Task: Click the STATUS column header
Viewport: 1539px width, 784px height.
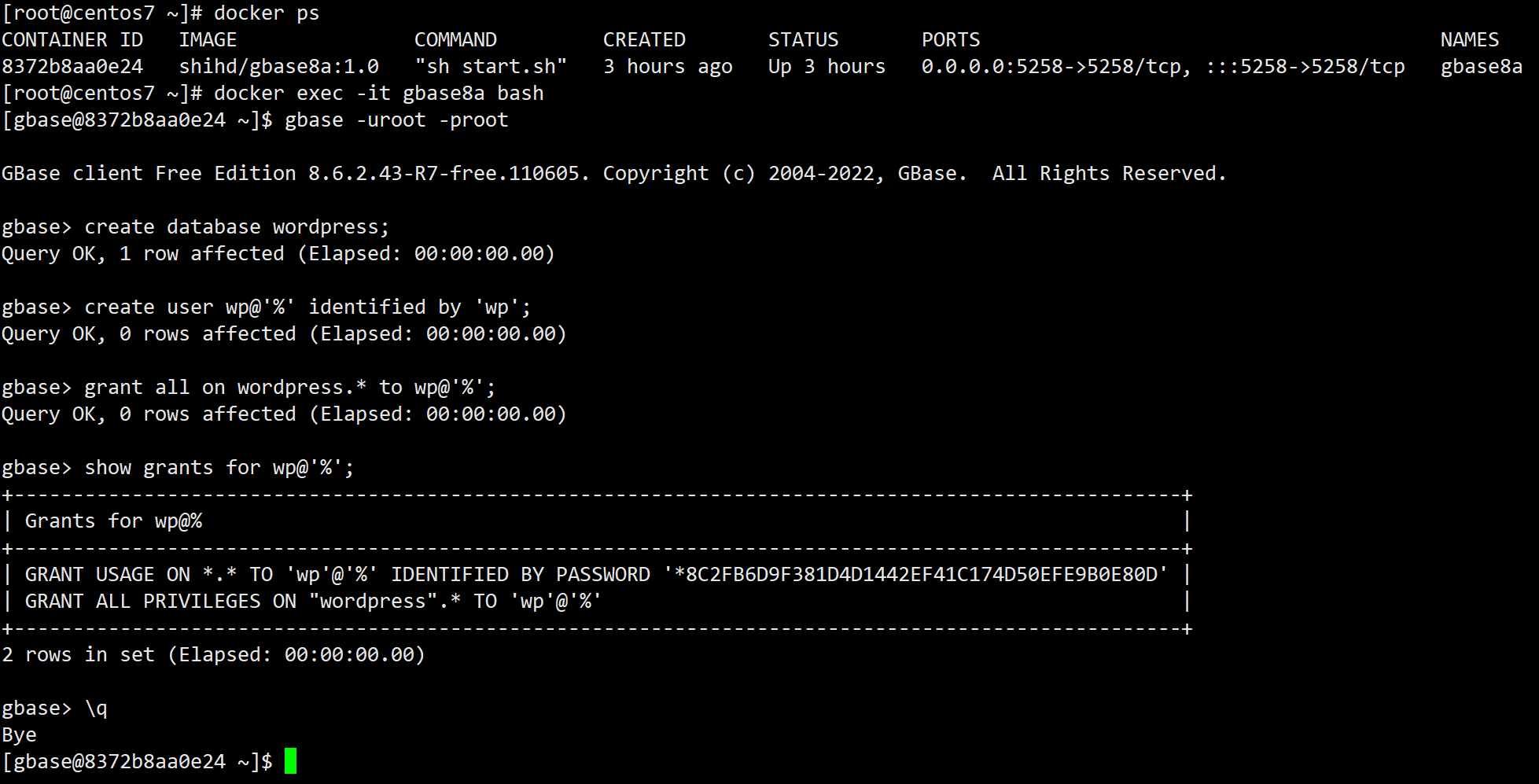Action: (803, 40)
